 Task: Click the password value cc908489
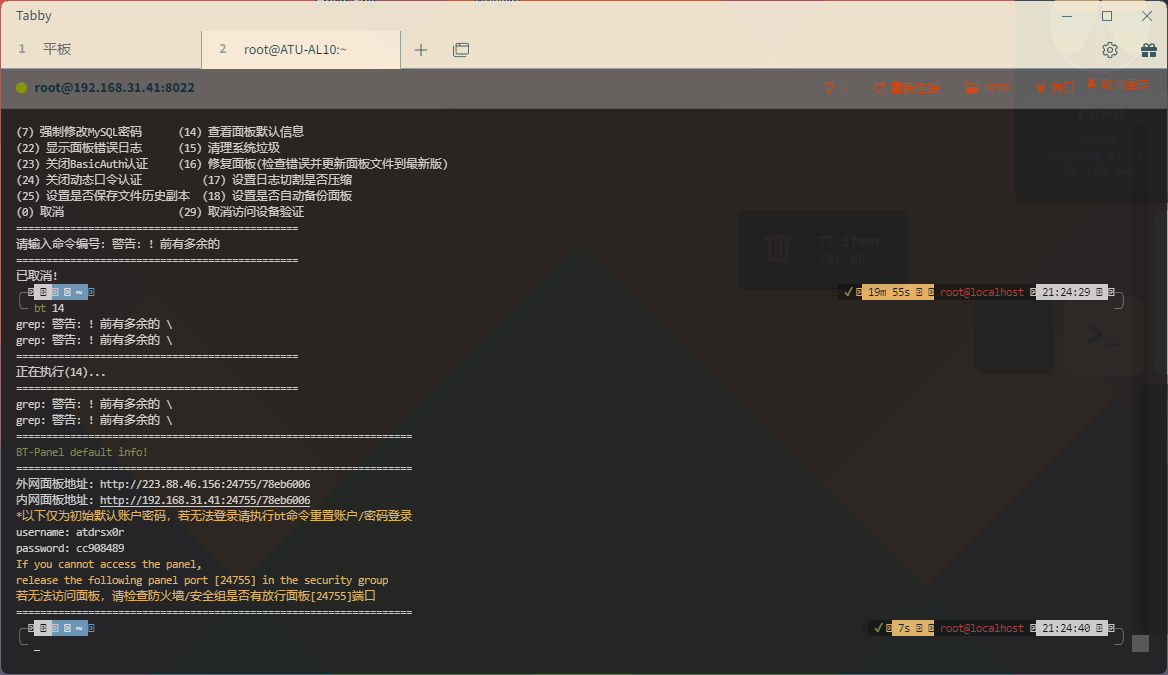click(100, 548)
